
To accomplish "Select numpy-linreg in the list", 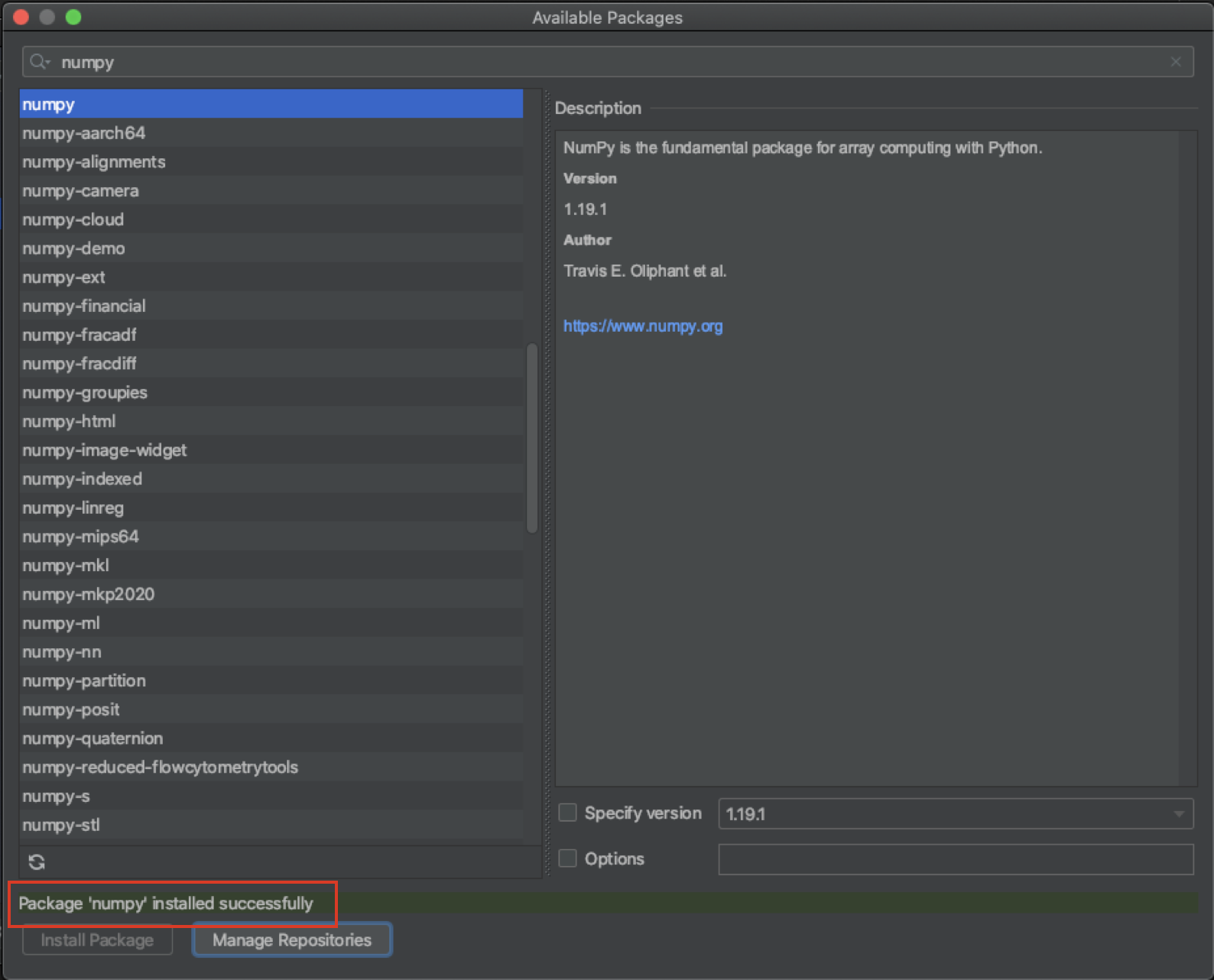I will 271,508.
